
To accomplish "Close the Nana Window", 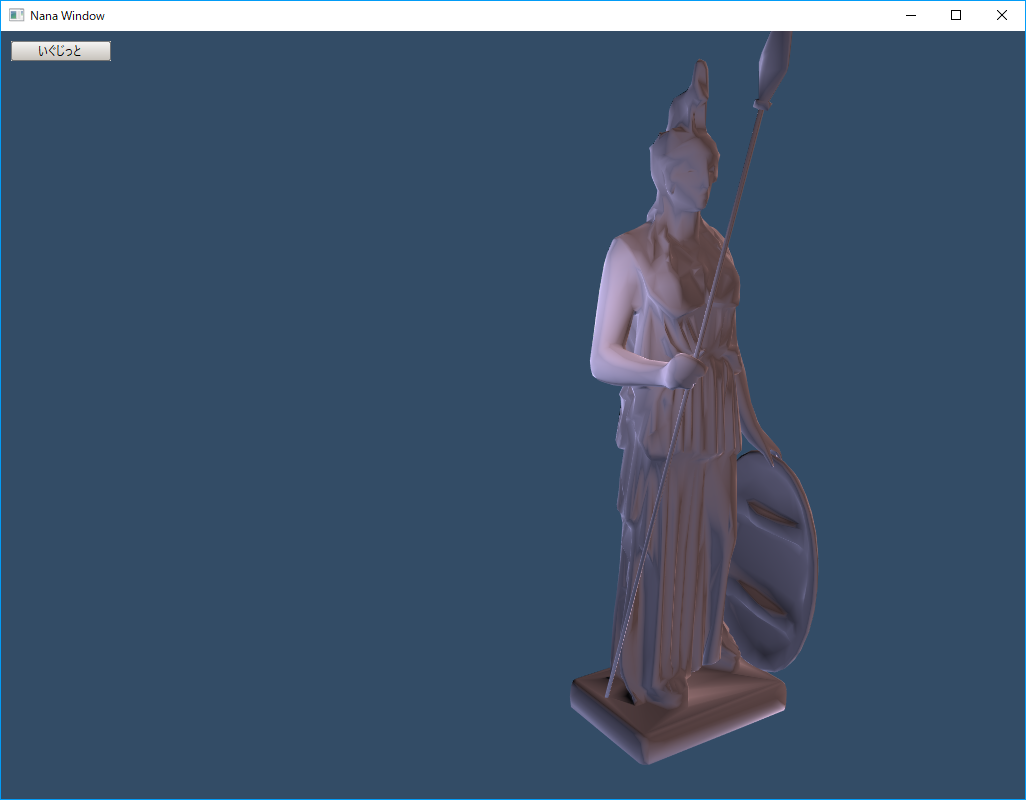I will (x=1002, y=15).
